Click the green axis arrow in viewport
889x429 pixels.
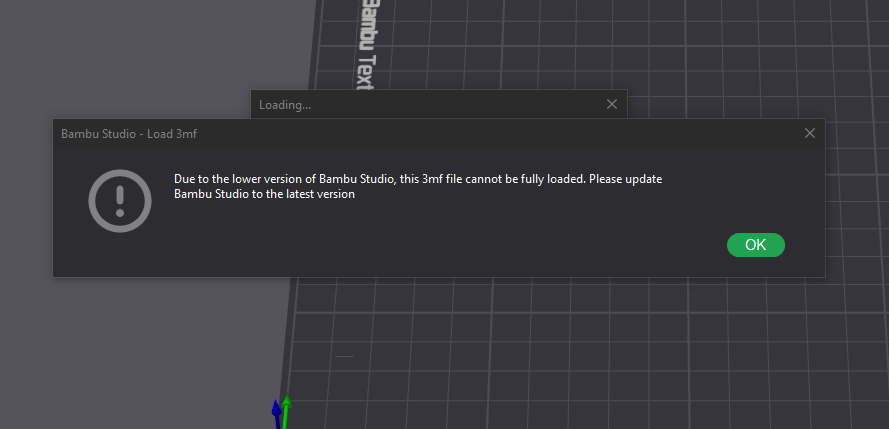coord(286,411)
